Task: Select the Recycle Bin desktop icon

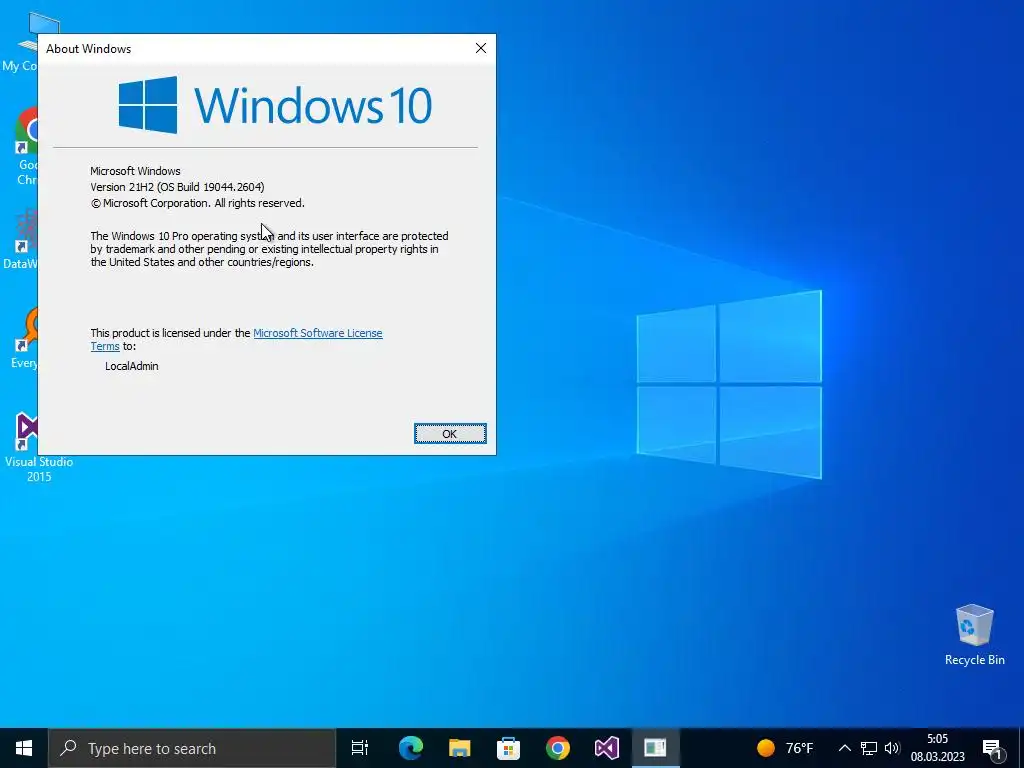Action: point(974,635)
